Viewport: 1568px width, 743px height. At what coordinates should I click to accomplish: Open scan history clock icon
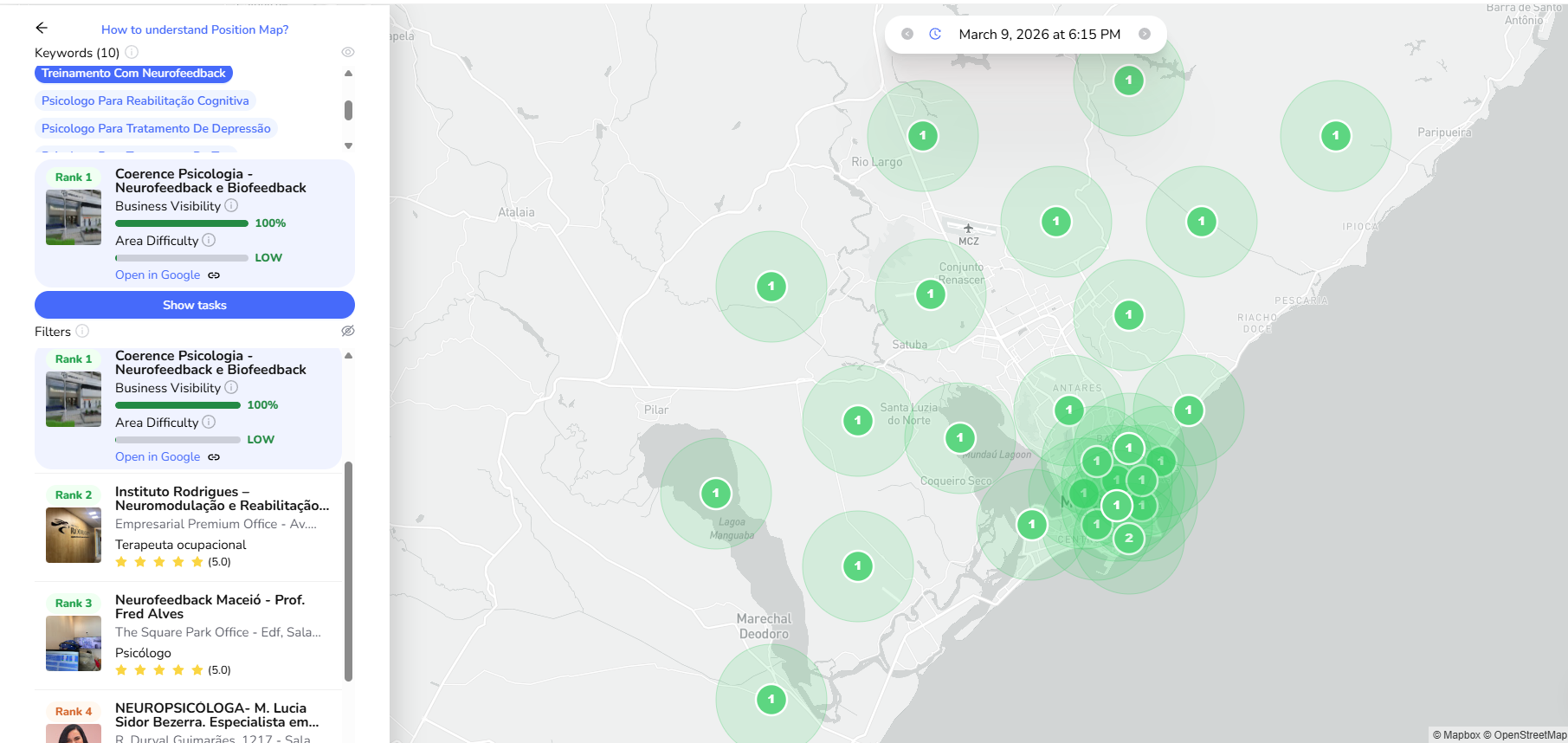pyautogui.click(x=935, y=34)
